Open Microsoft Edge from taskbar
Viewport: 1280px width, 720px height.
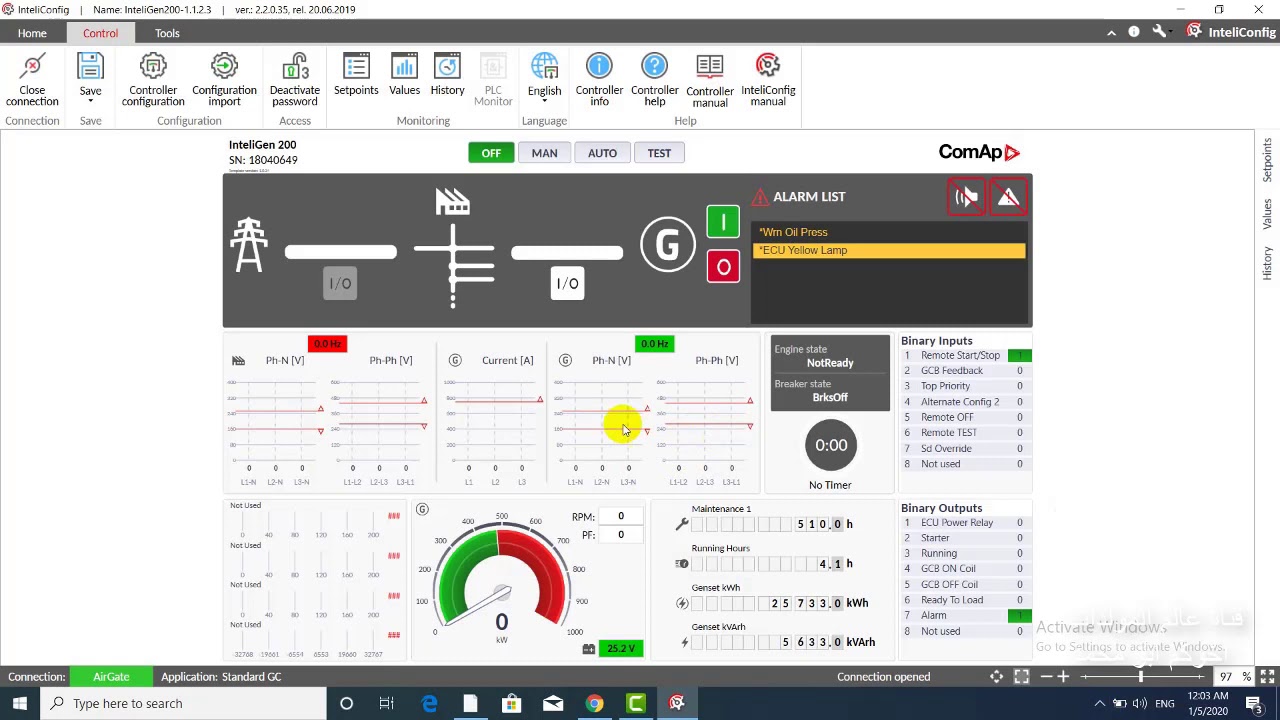(x=430, y=703)
